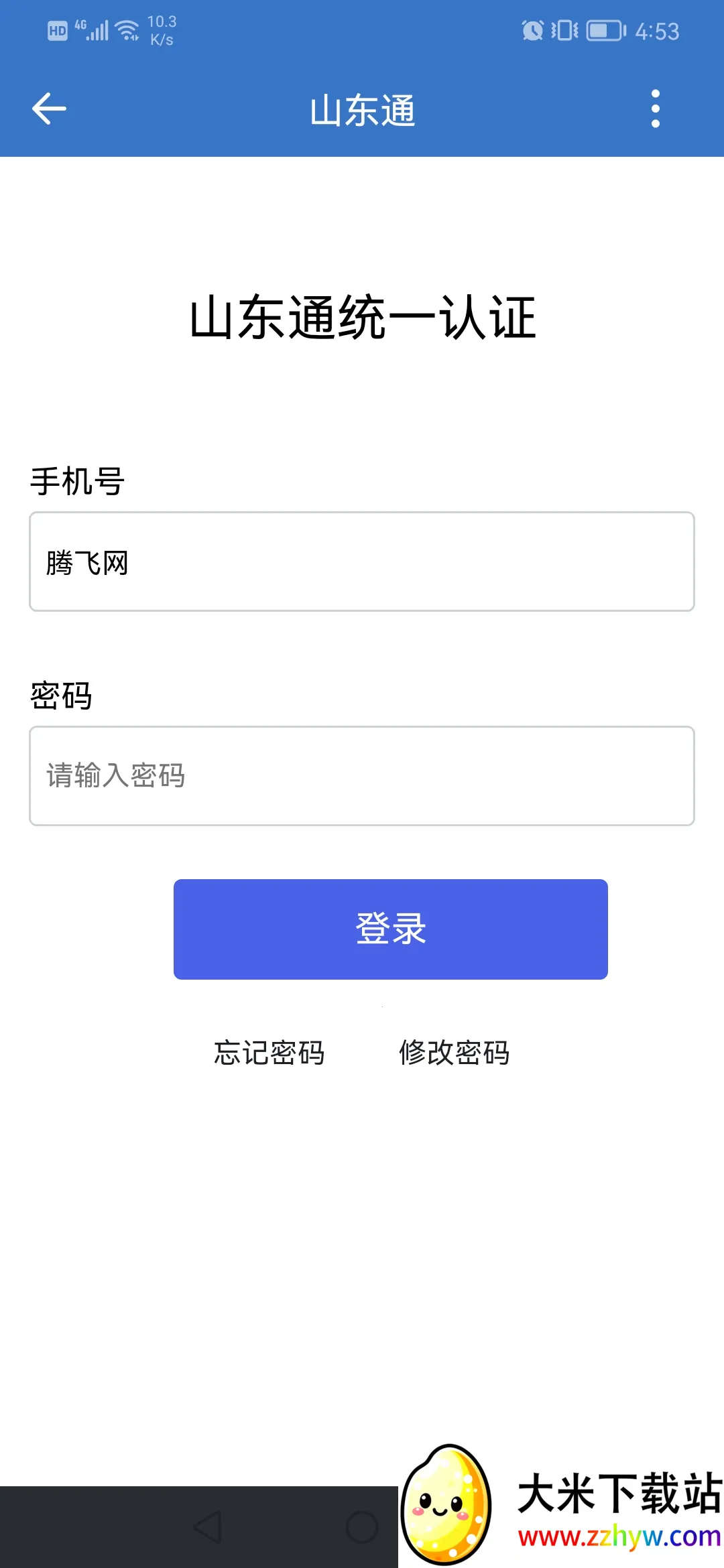Screen dimensions: 724x1568
Task: Focus the 手机号 phone number field
Action: pos(362,562)
